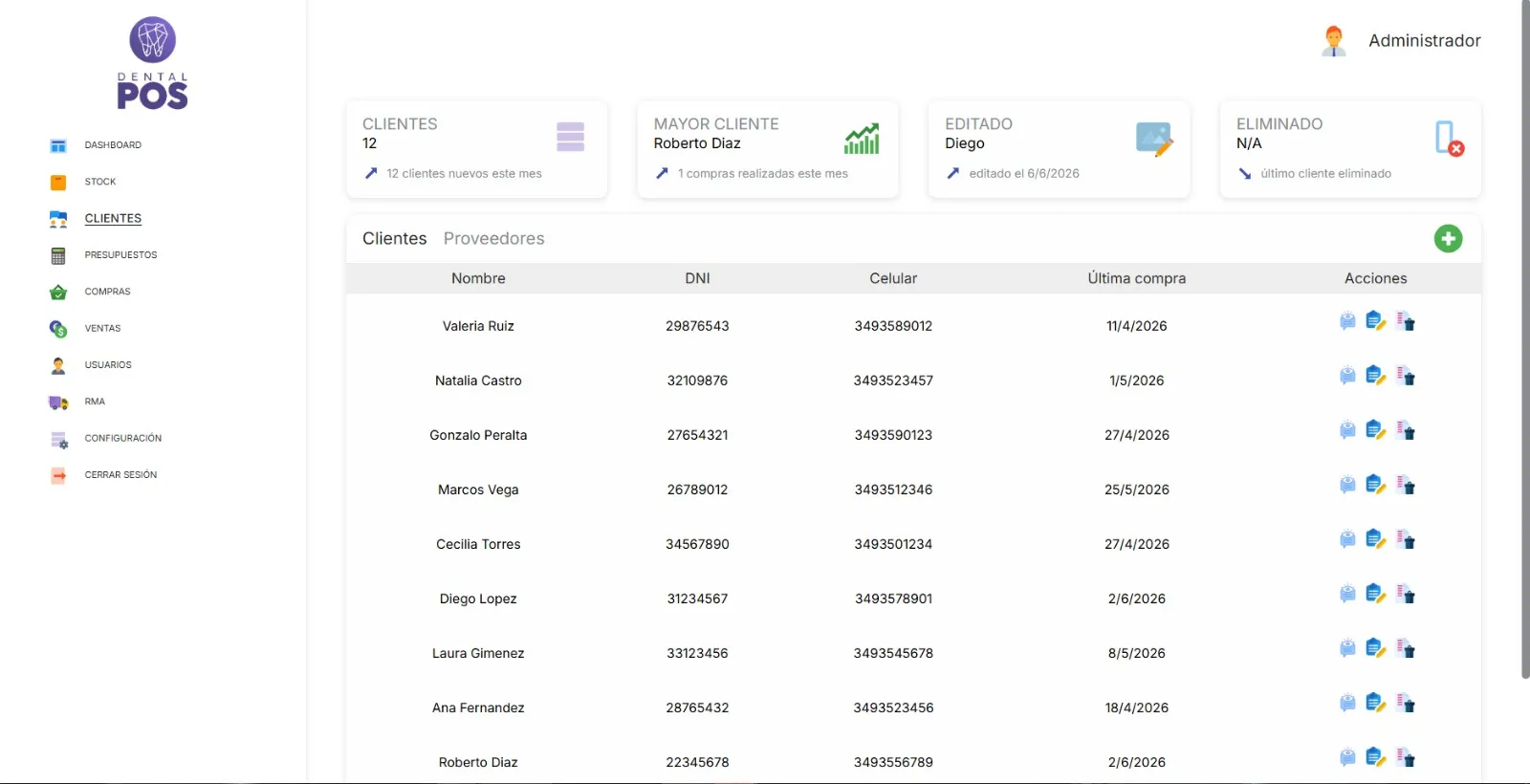Click the Editado card image icon
The height and width of the screenshot is (784, 1530).
1154,139
